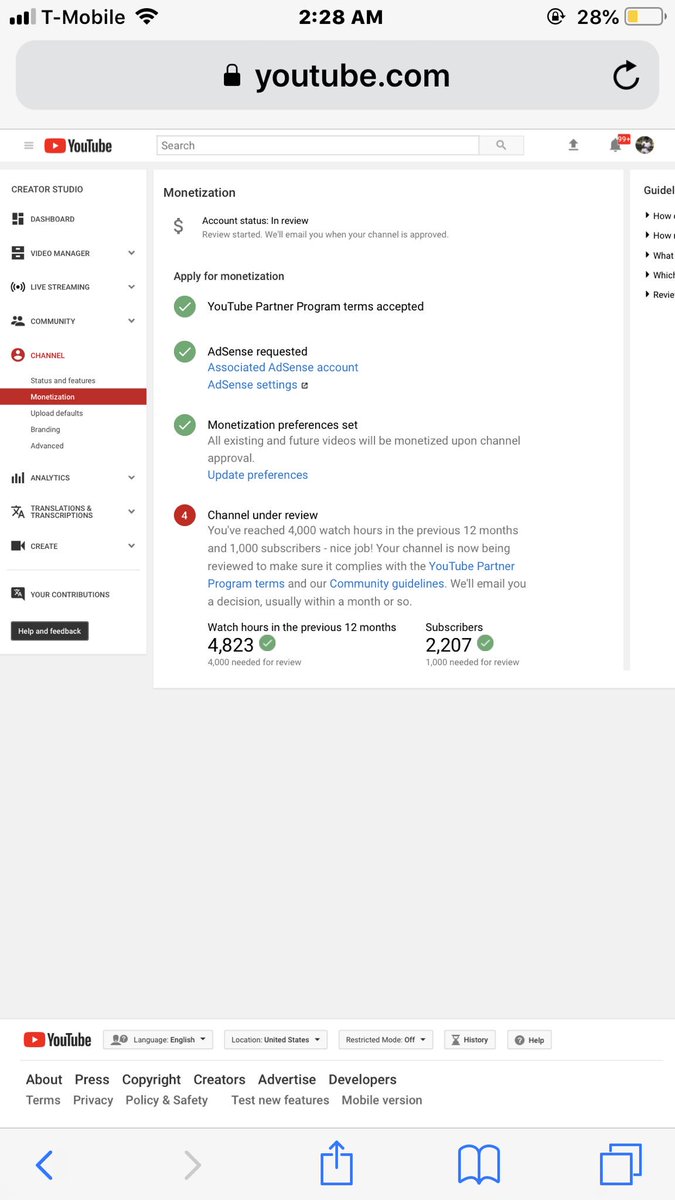
Task: Open Safari bookmarks book icon
Action: click(x=479, y=1165)
